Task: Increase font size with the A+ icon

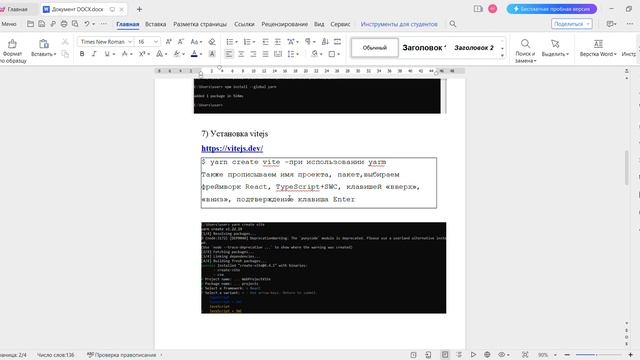Action: 168,42
